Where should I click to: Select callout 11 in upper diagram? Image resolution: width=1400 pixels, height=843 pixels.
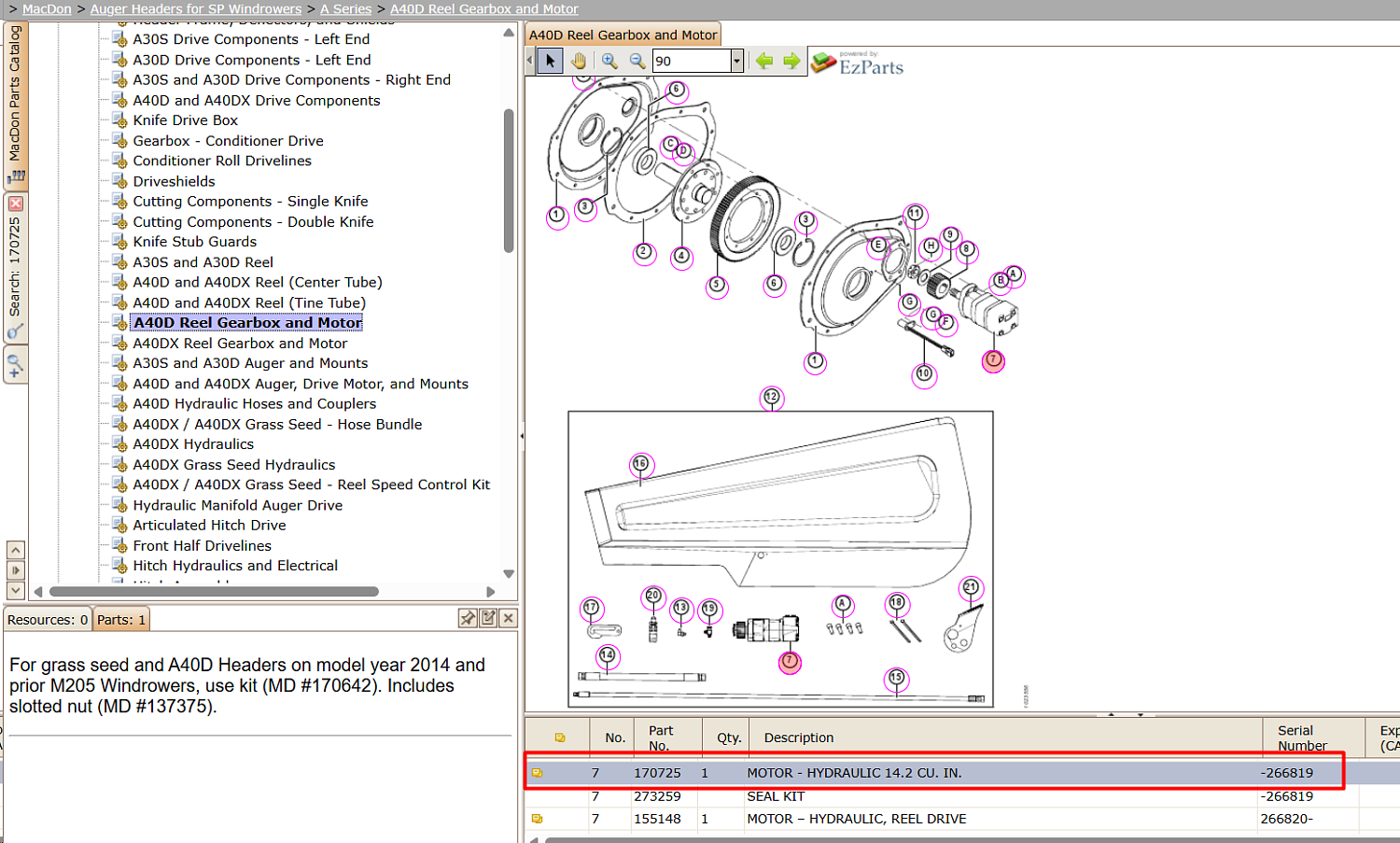(916, 214)
